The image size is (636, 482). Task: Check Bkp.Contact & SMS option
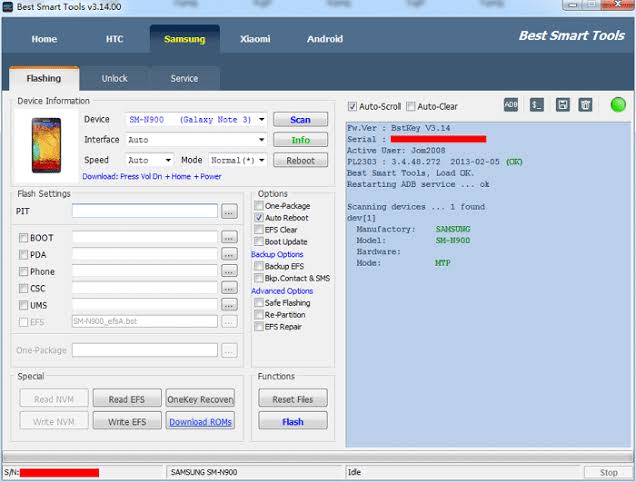pyautogui.click(x=259, y=278)
